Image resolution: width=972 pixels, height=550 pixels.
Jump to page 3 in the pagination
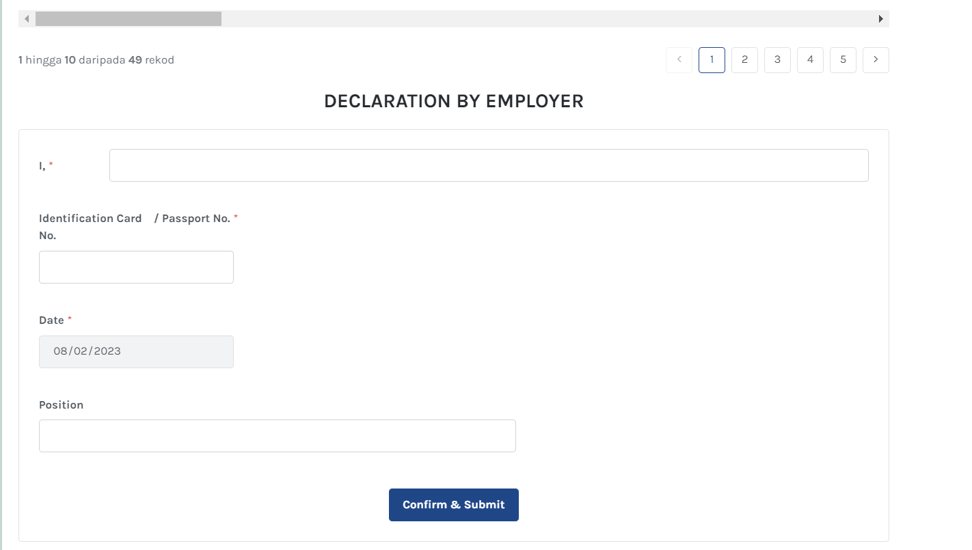coord(777,60)
